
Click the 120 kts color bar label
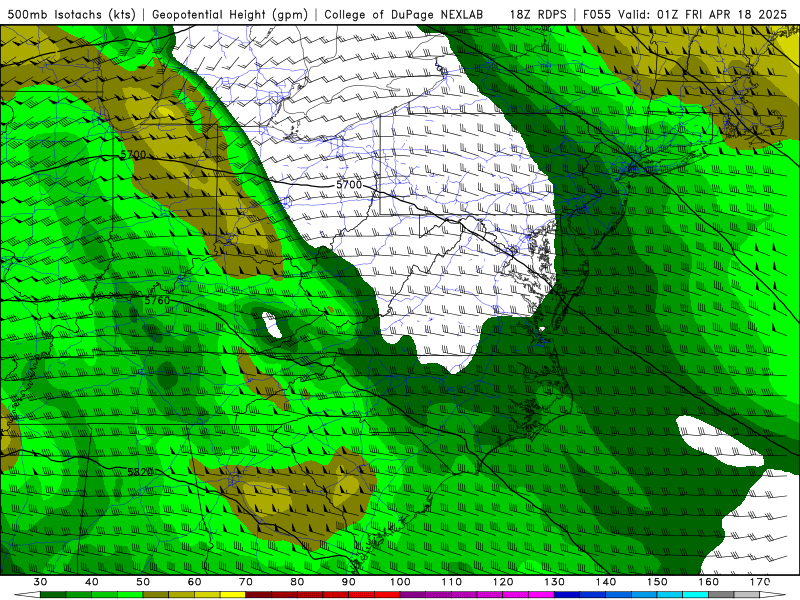503,582
